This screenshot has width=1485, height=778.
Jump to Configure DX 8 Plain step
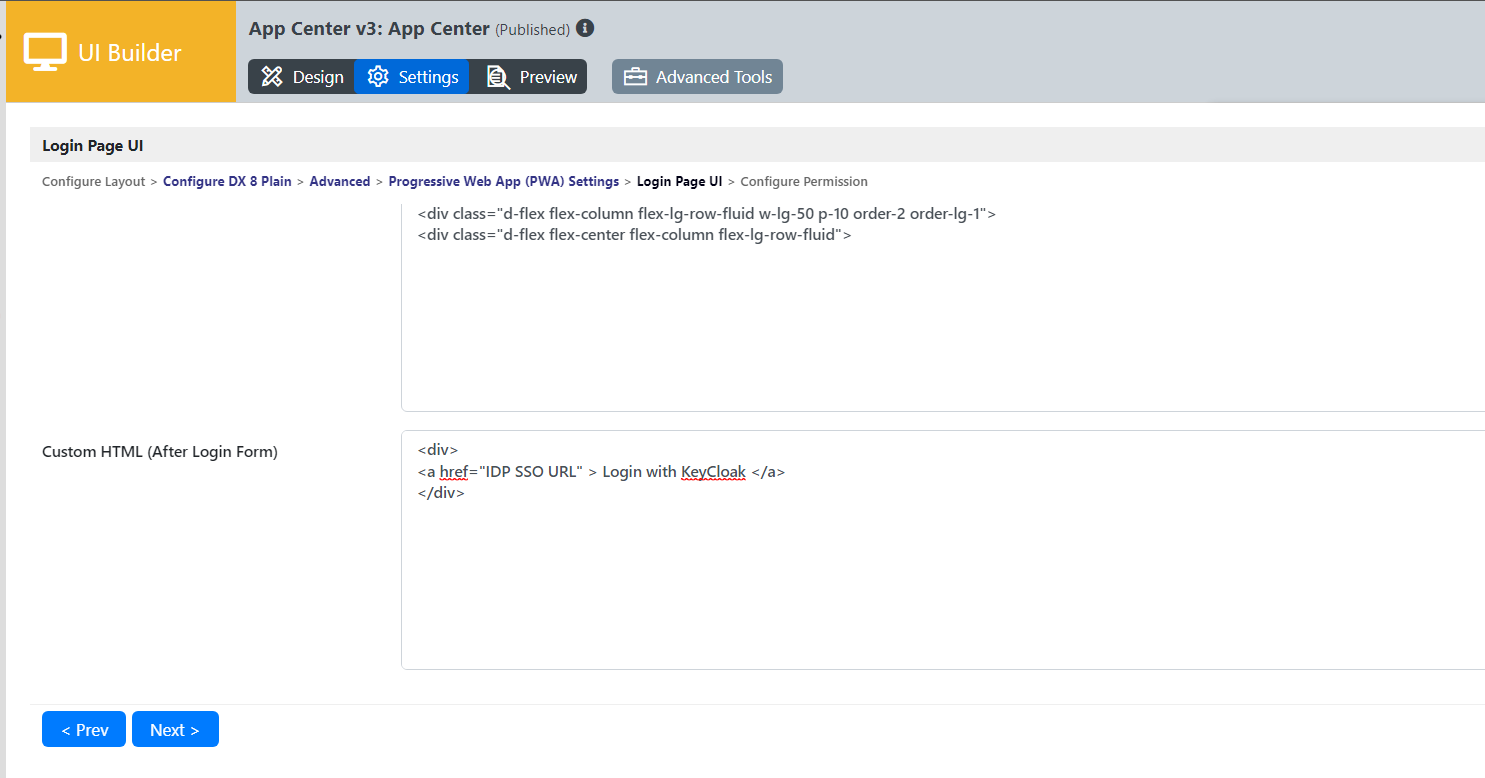[227, 182]
